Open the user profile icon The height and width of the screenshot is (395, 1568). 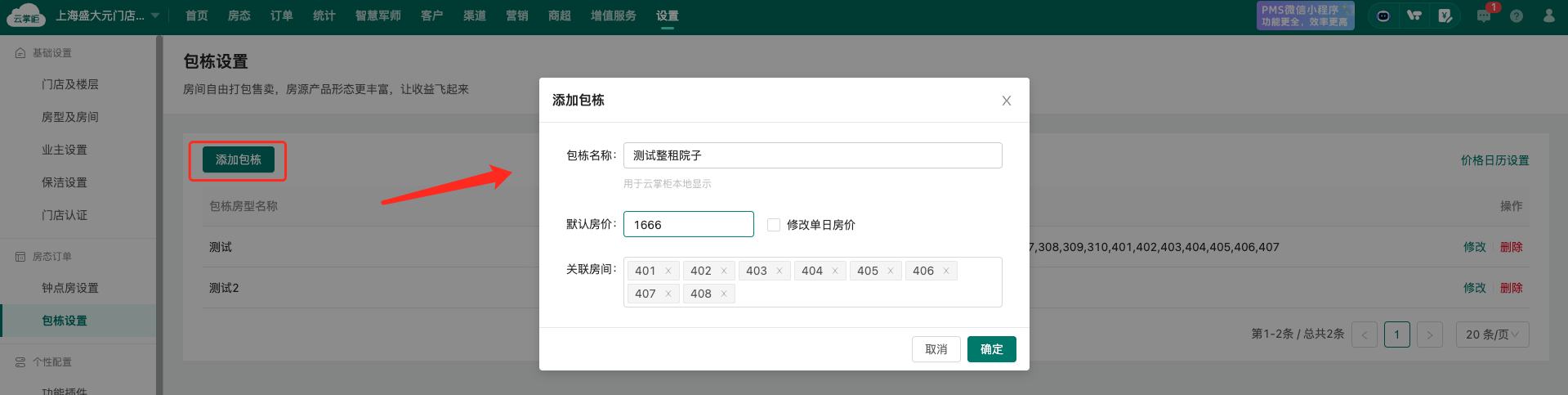tap(1548, 16)
